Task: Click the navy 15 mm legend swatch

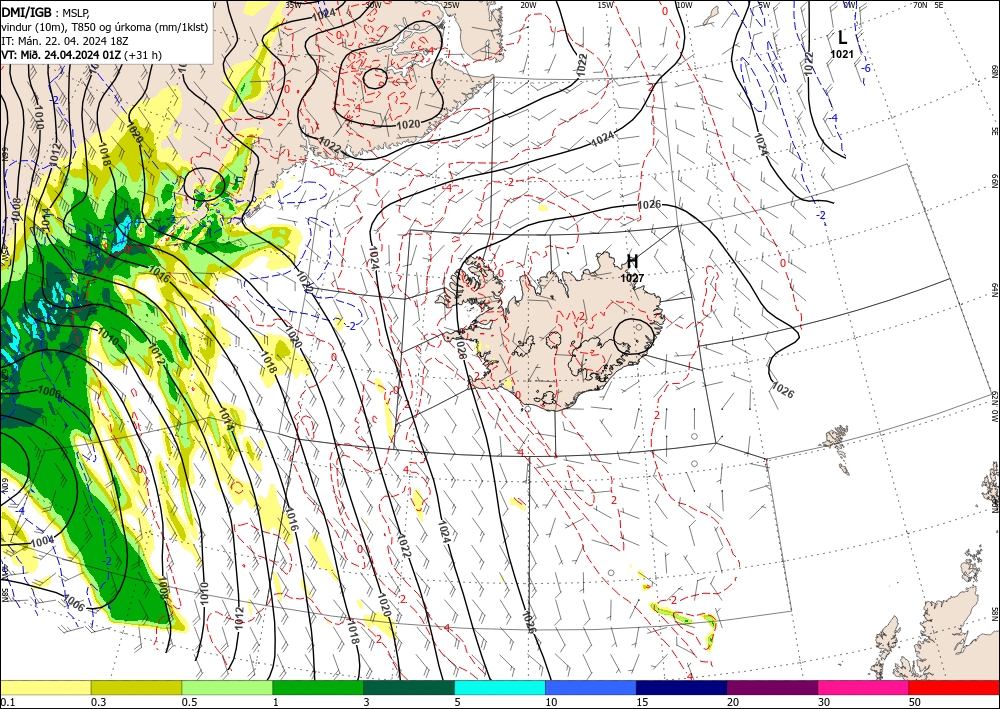Action: tap(681, 687)
